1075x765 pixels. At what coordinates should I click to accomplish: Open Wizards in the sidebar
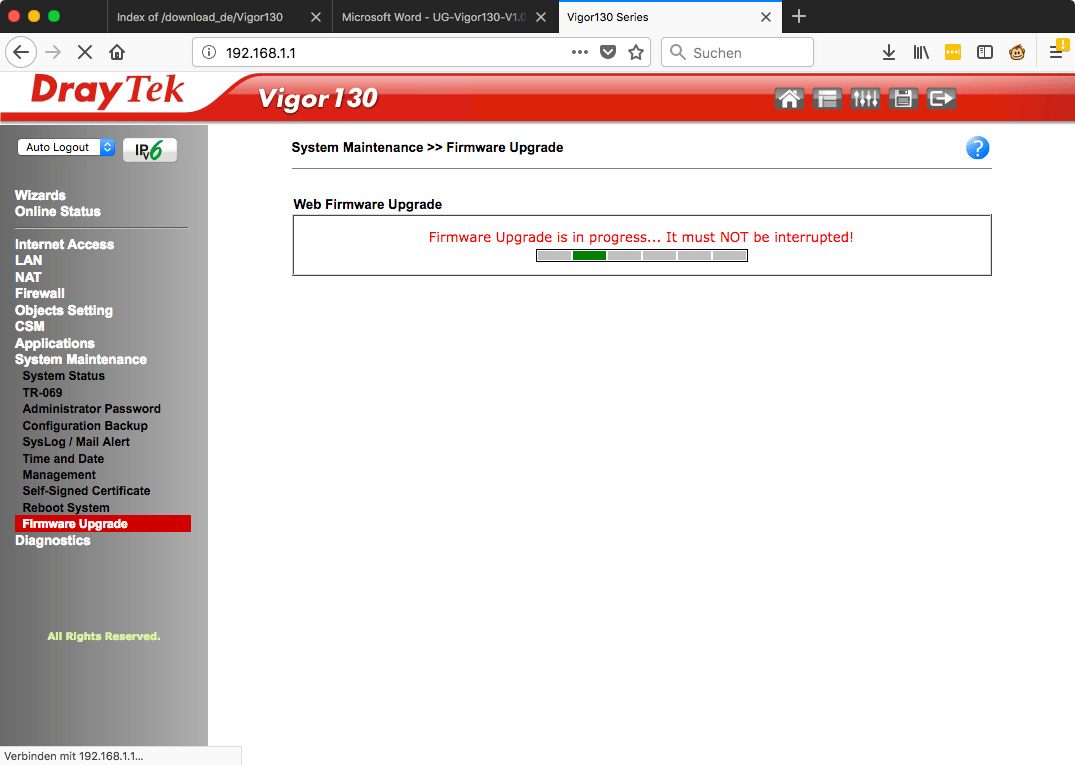[x=40, y=195]
